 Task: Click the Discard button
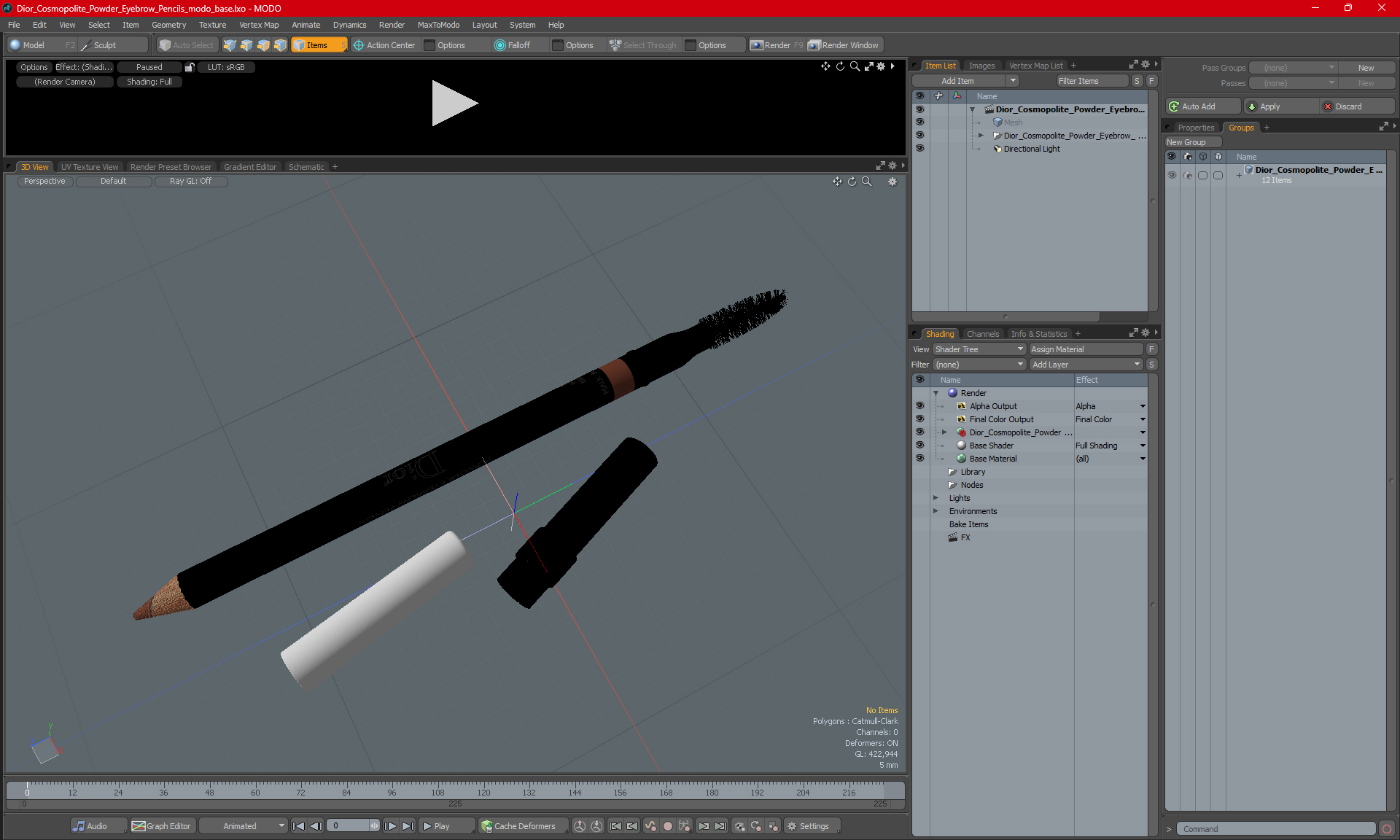tap(1357, 106)
